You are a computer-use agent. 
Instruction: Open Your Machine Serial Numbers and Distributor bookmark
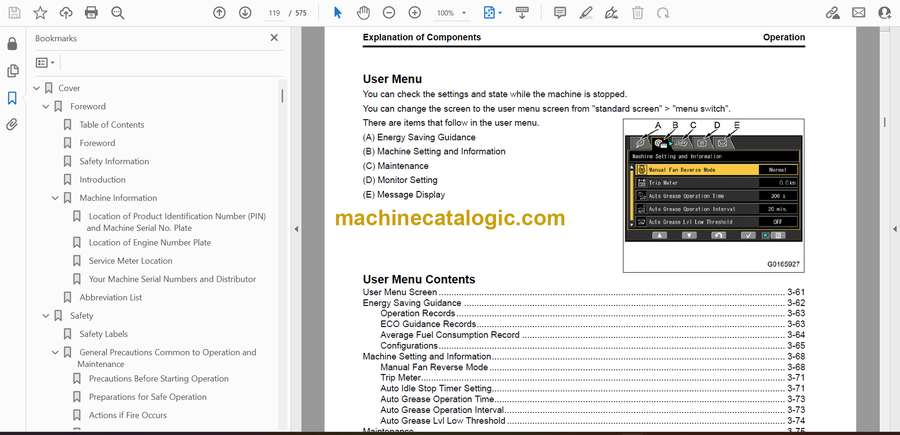[x=172, y=279]
